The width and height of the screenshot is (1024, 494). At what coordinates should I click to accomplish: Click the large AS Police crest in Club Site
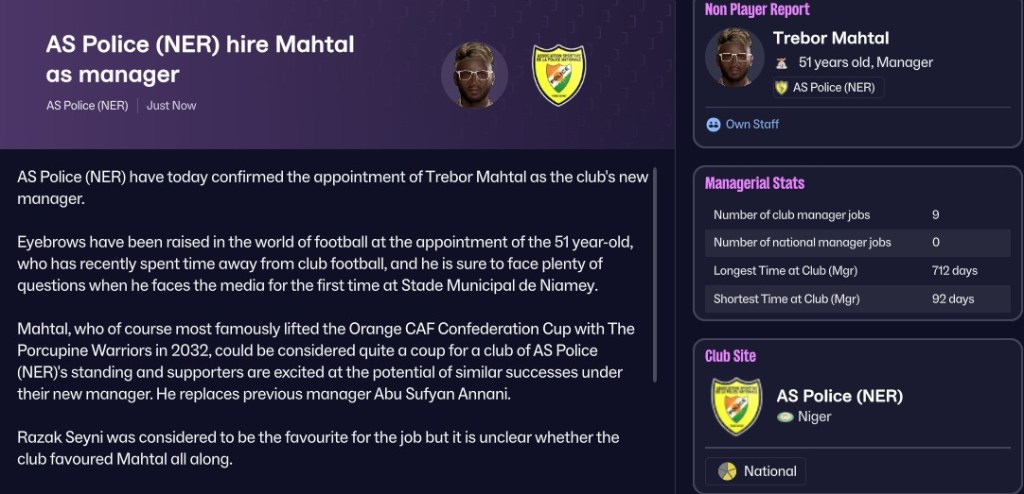tap(736, 406)
